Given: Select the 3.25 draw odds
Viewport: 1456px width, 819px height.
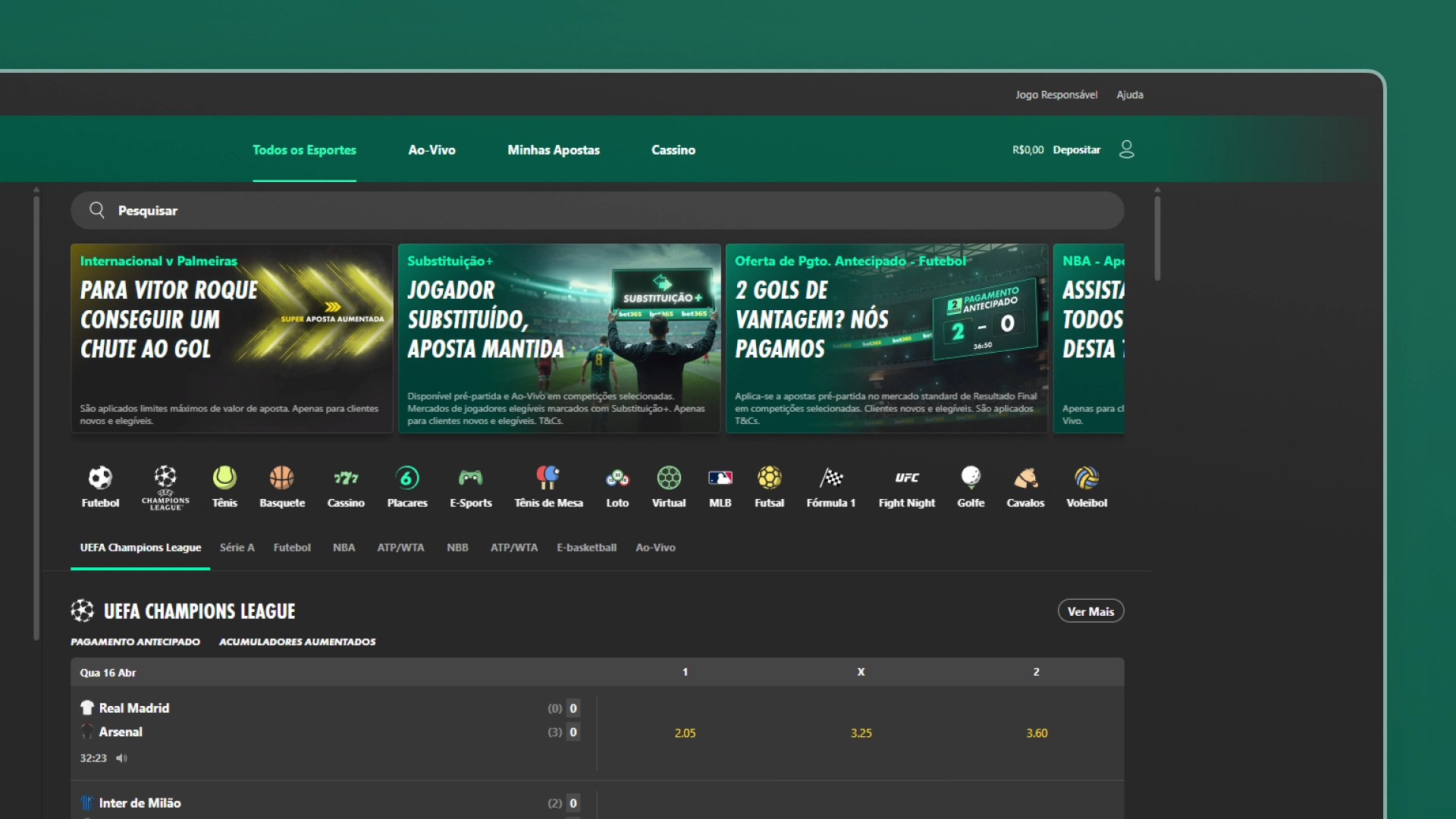Looking at the screenshot, I should 861,733.
